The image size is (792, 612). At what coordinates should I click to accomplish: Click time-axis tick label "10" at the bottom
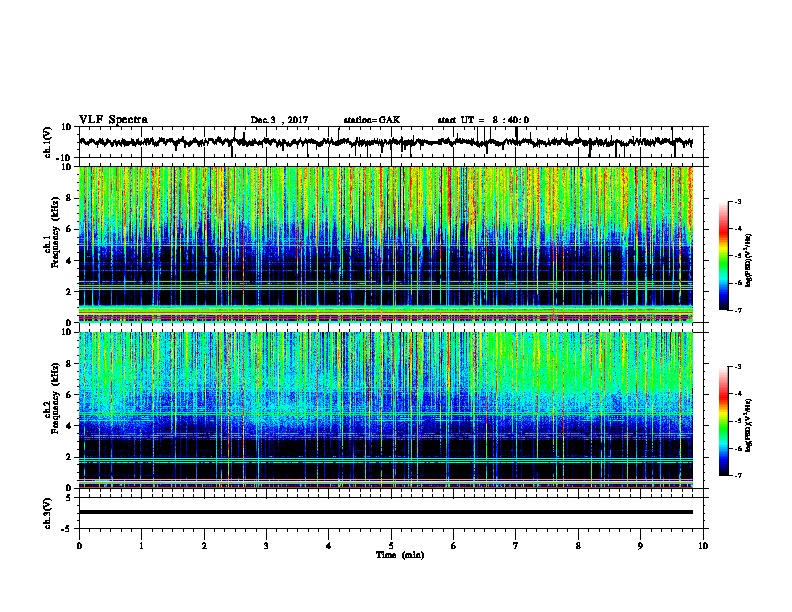pos(703,546)
